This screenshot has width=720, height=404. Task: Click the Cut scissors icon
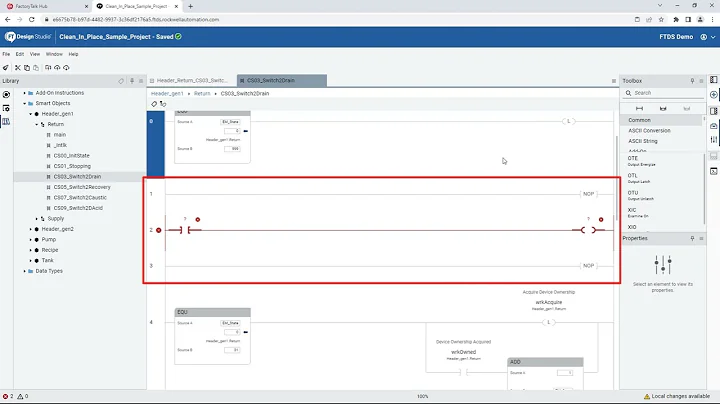tap(17, 67)
